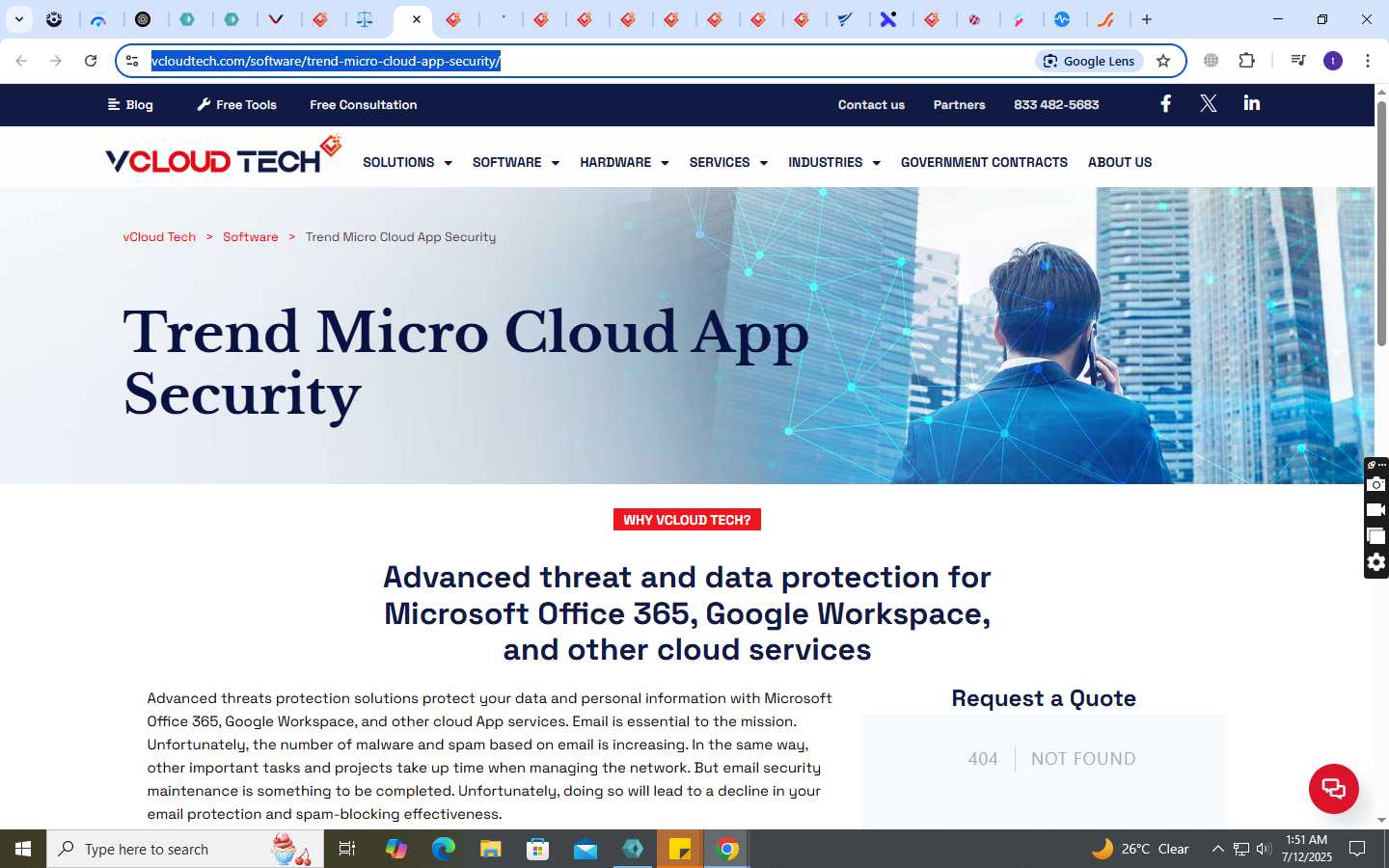
Task: Open the vCloud Tech Facebook page icon
Action: [x=1165, y=104]
